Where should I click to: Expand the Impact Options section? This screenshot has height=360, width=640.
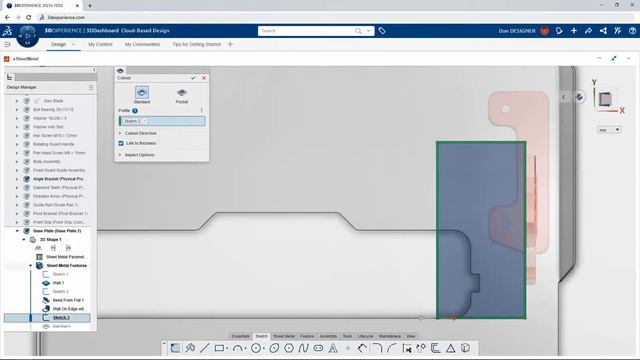click(x=120, y=155)
